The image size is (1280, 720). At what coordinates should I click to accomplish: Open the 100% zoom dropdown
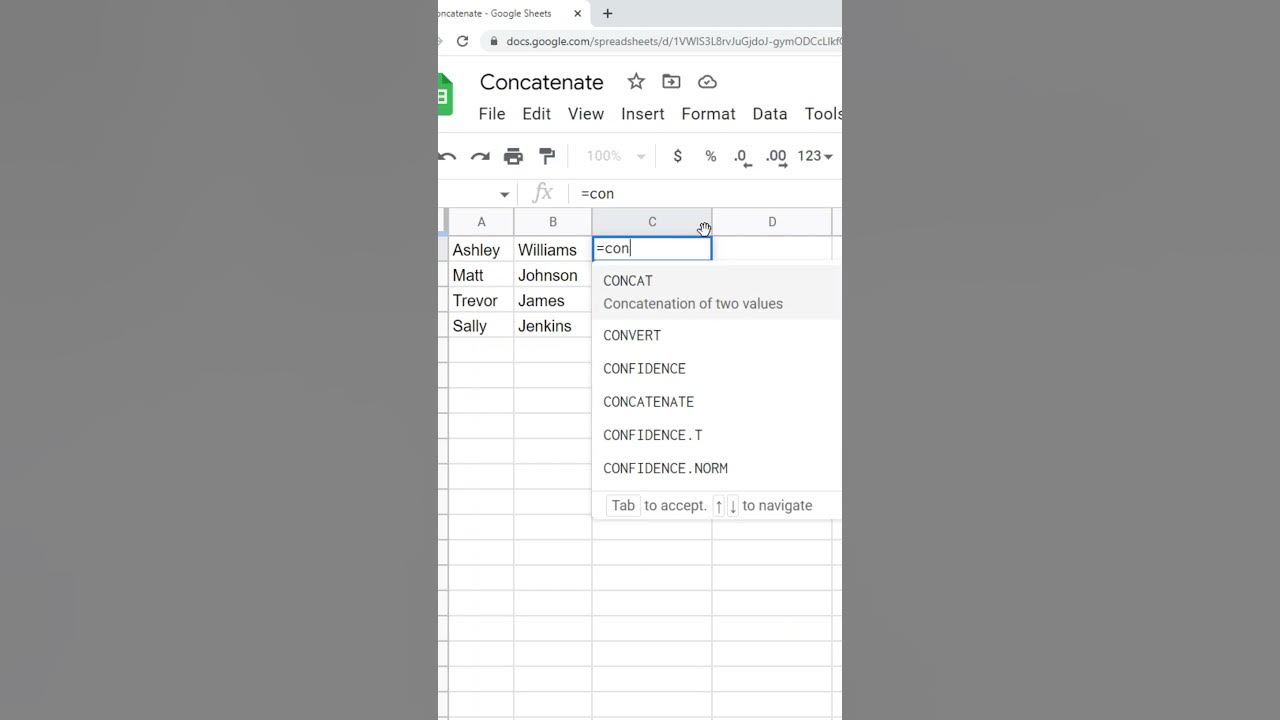click(x=615, y=156)
